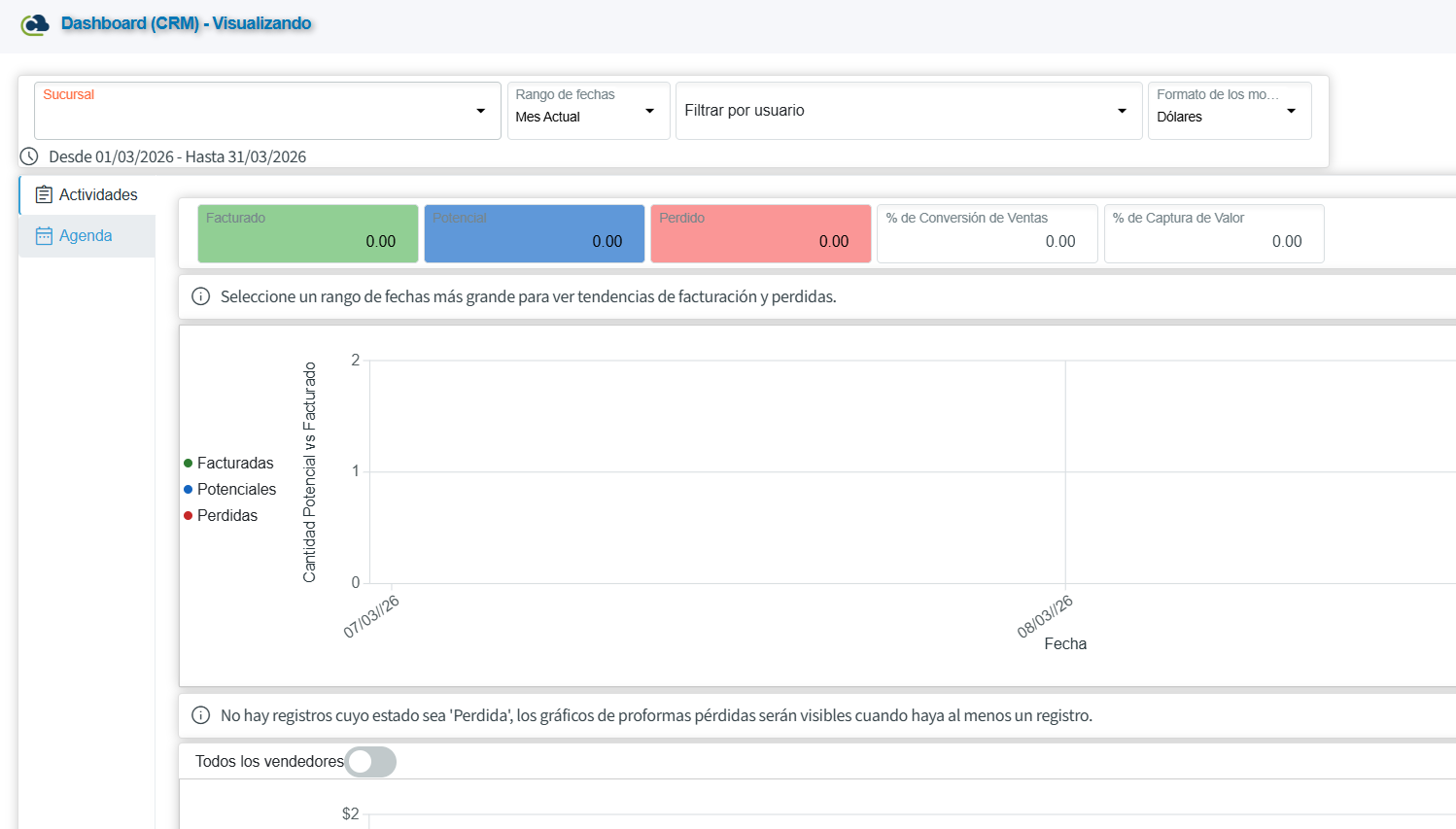Viewport: 1456px width, 829px height.
Task: Click the % de Conversión de Ventas card
Action: tap(987, 233)
